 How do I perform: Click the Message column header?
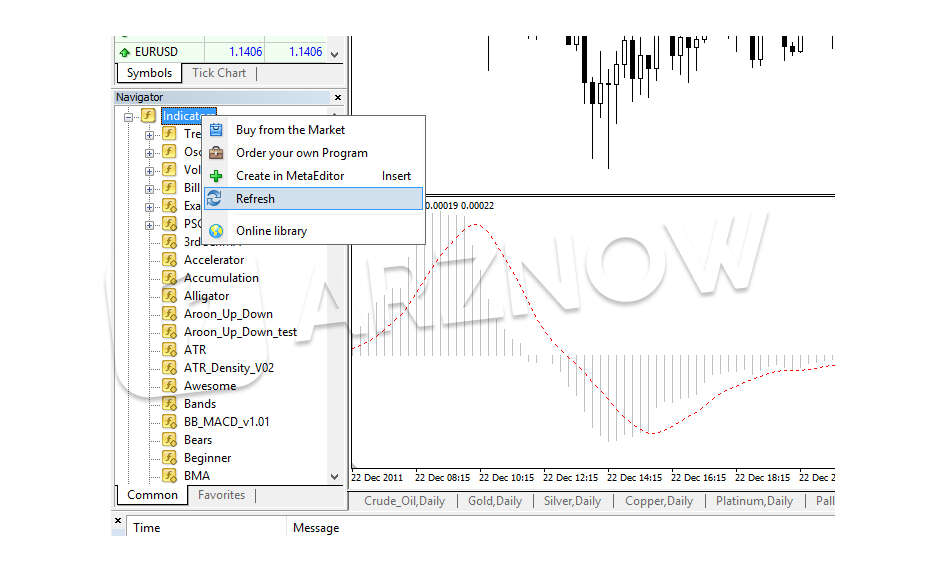click(x=316, y=527)
